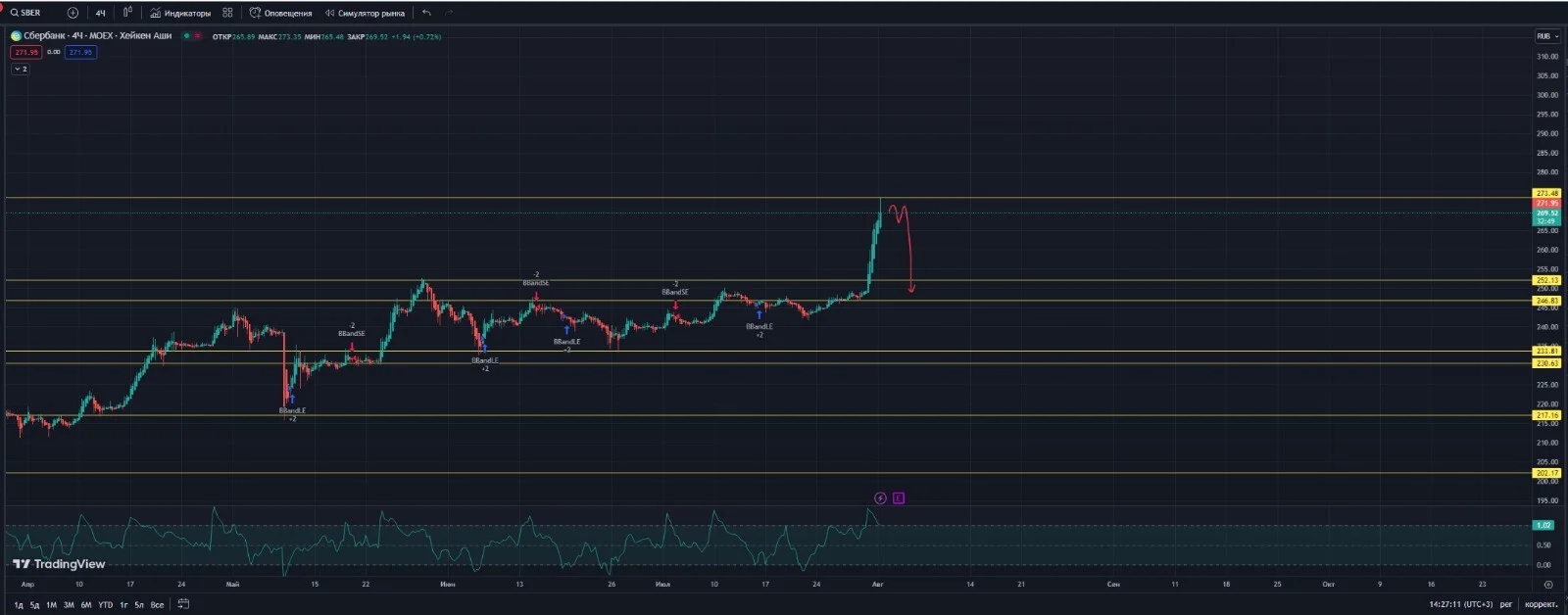Click the blue 271.95 buy price button
The image size is (1568, 615).
(80, 52)
